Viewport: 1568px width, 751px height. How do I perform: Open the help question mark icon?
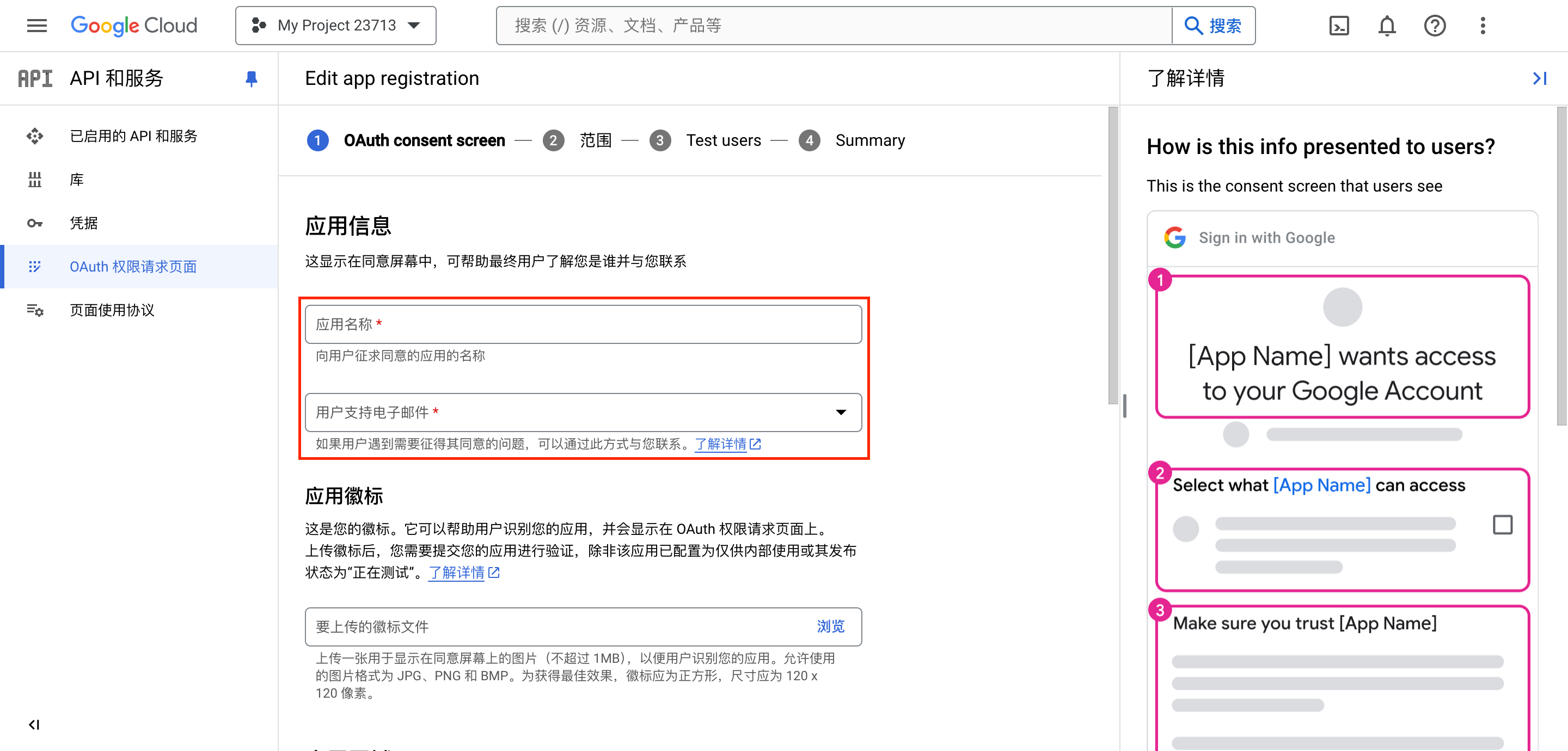click(1435, 26)
